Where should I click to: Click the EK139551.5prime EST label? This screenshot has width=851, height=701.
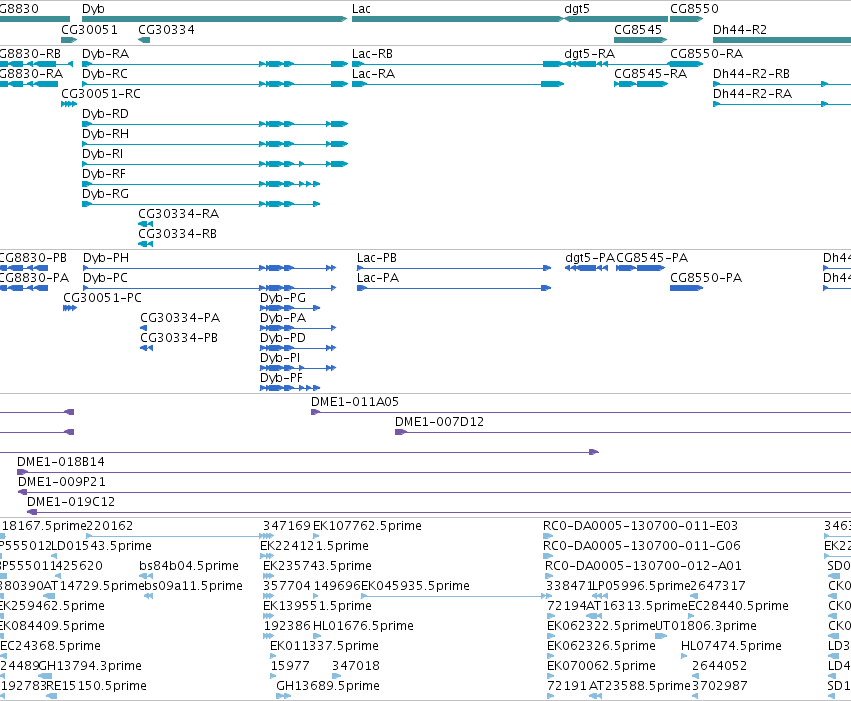click(317, 606)
